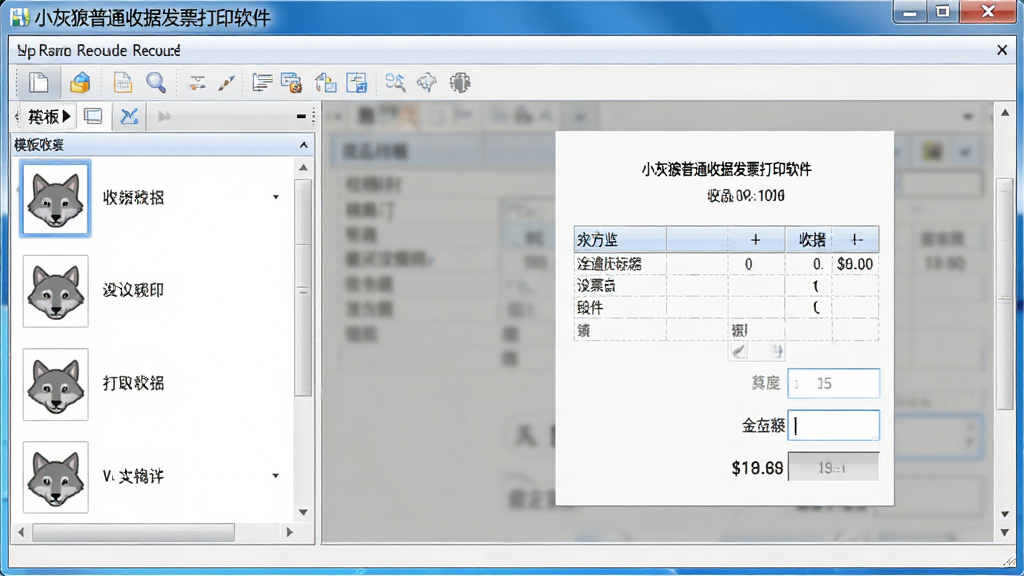Click the gray chip-shaped toolbar icon
The image size is (1024, 576).
(460, 83)
